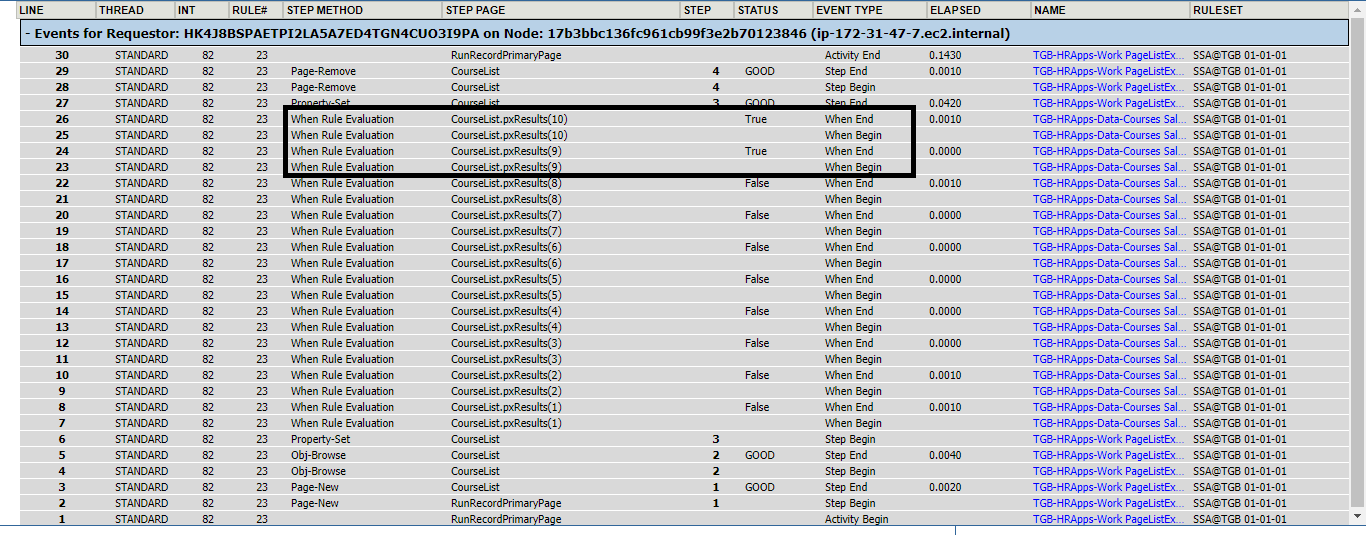Image resolution: width=1366 pixels, height=558 pixels.
Task: Click CourseList.pxResults(3) on line 12
Action: [506, 343]
